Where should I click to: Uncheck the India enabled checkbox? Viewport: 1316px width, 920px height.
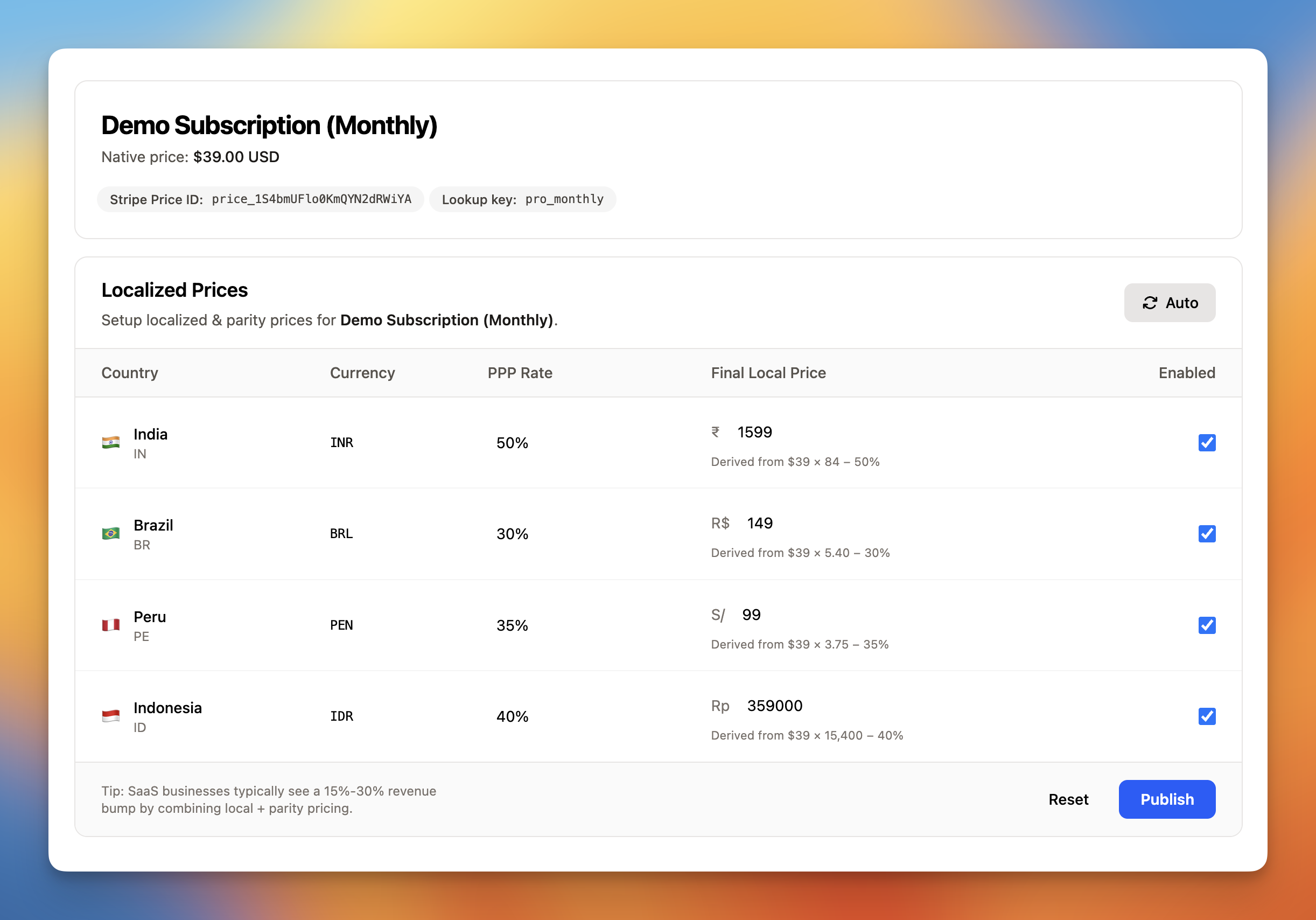click(1207, 443)
